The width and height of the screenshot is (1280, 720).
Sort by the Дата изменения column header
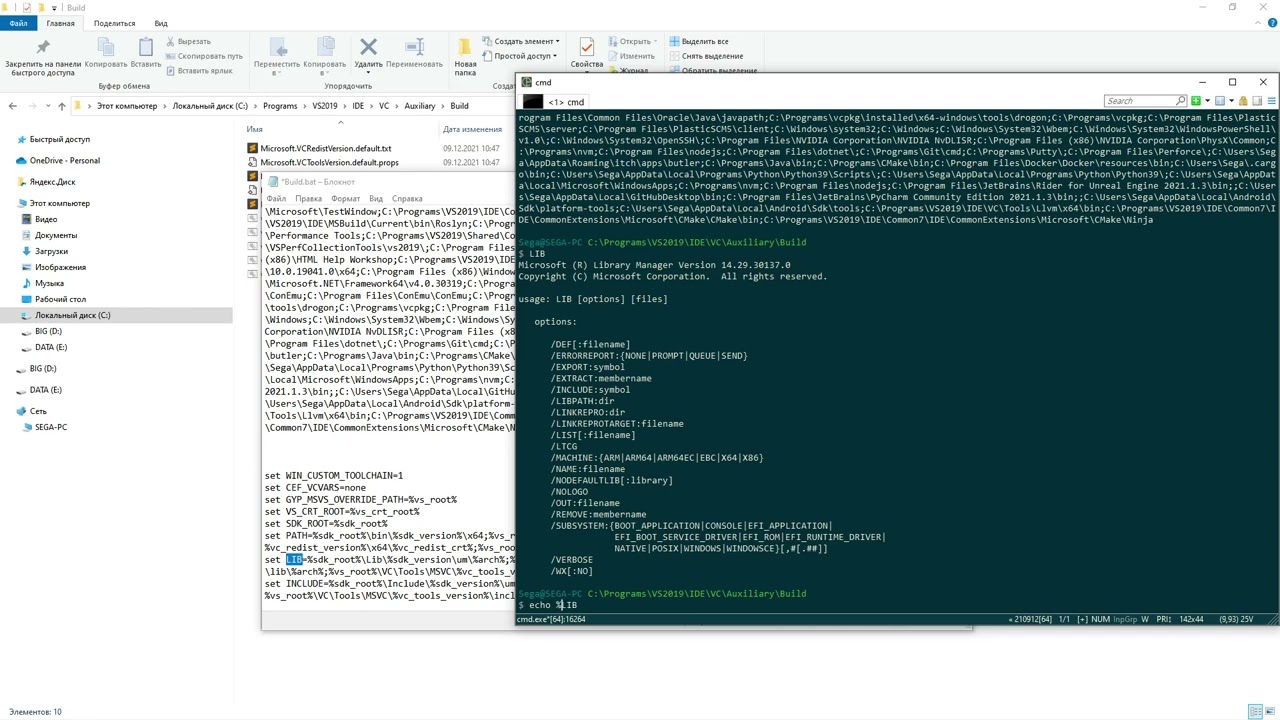tap(472, 129)
